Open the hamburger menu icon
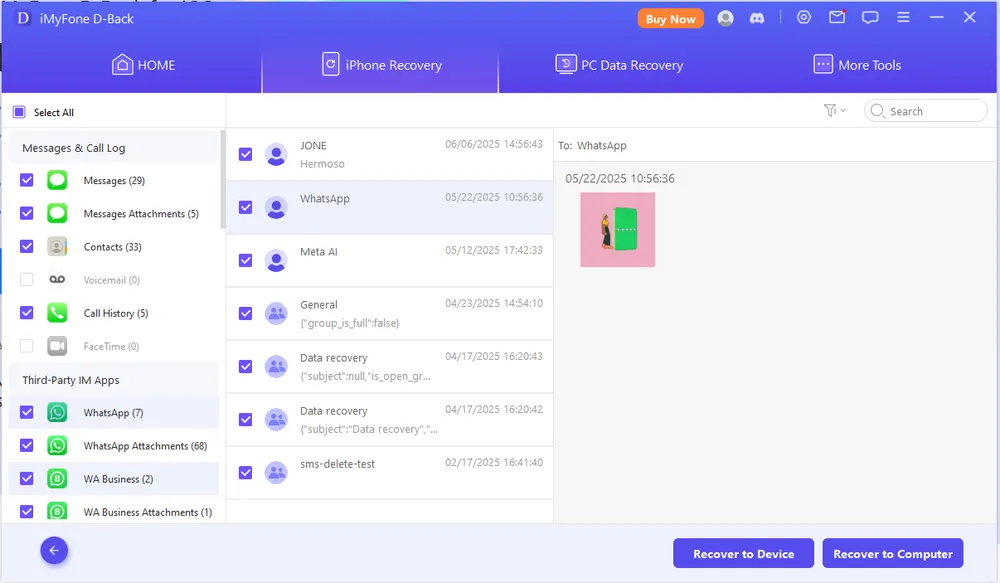This screenshot has height=583, width=1000. (x=903, y=17)
